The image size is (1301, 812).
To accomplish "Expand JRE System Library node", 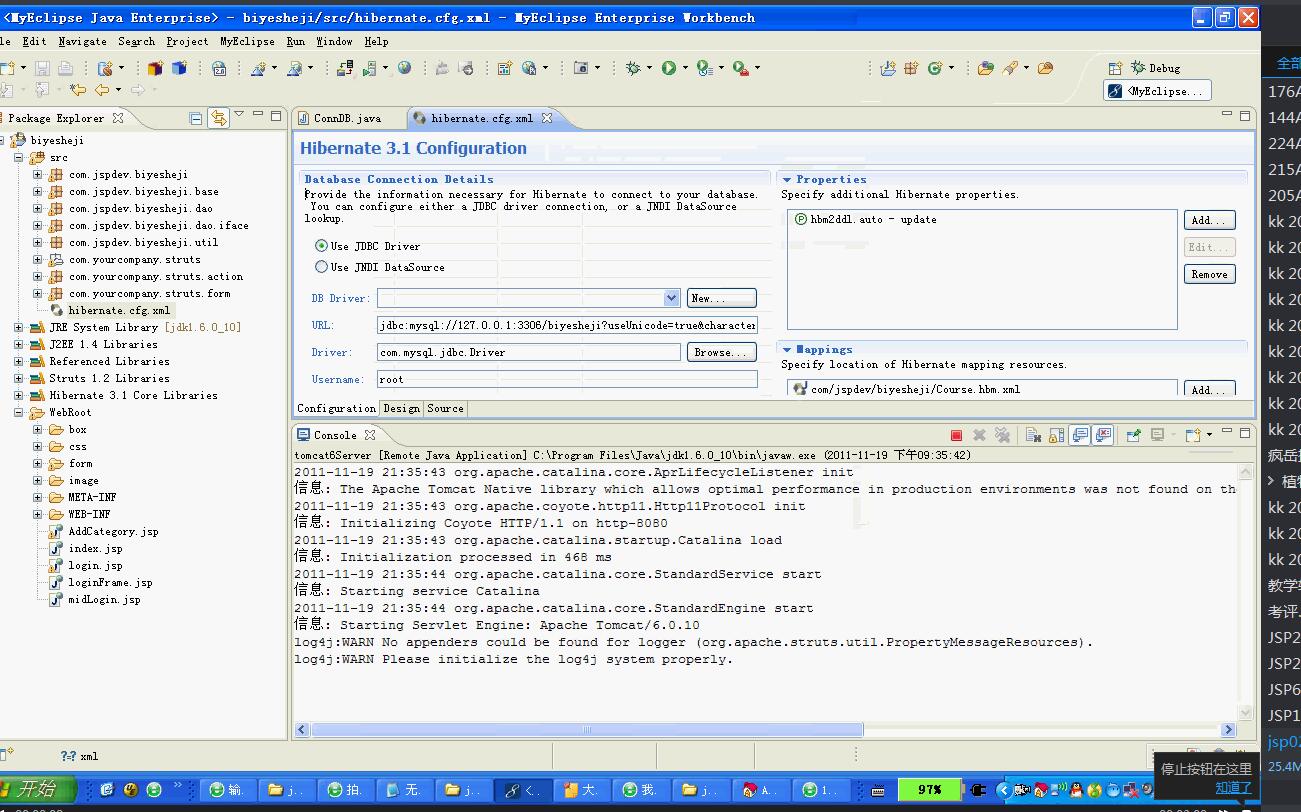I will (x=19, y=327).
